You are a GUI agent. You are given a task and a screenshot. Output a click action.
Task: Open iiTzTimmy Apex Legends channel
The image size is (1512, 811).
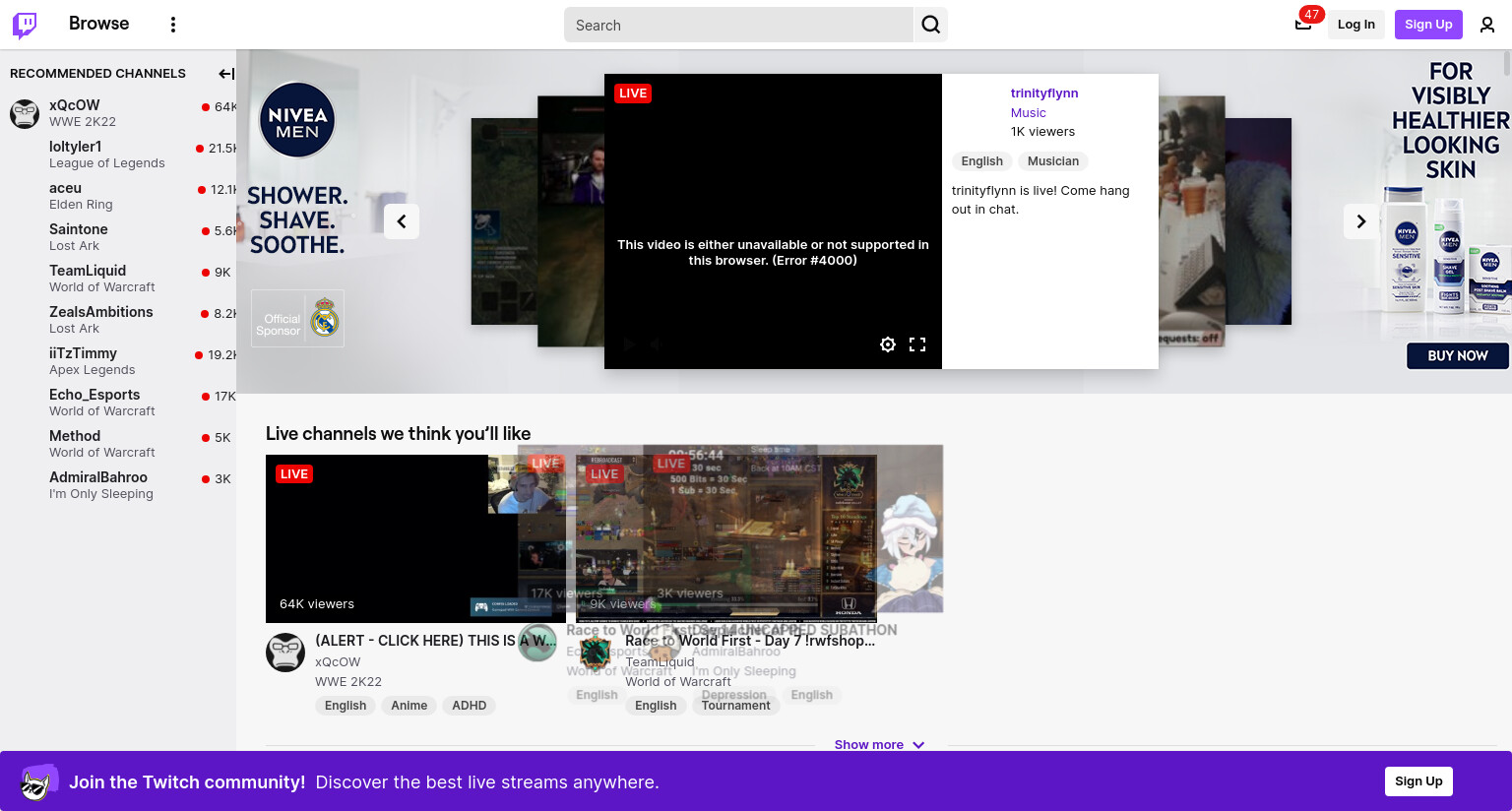[118, 361]
